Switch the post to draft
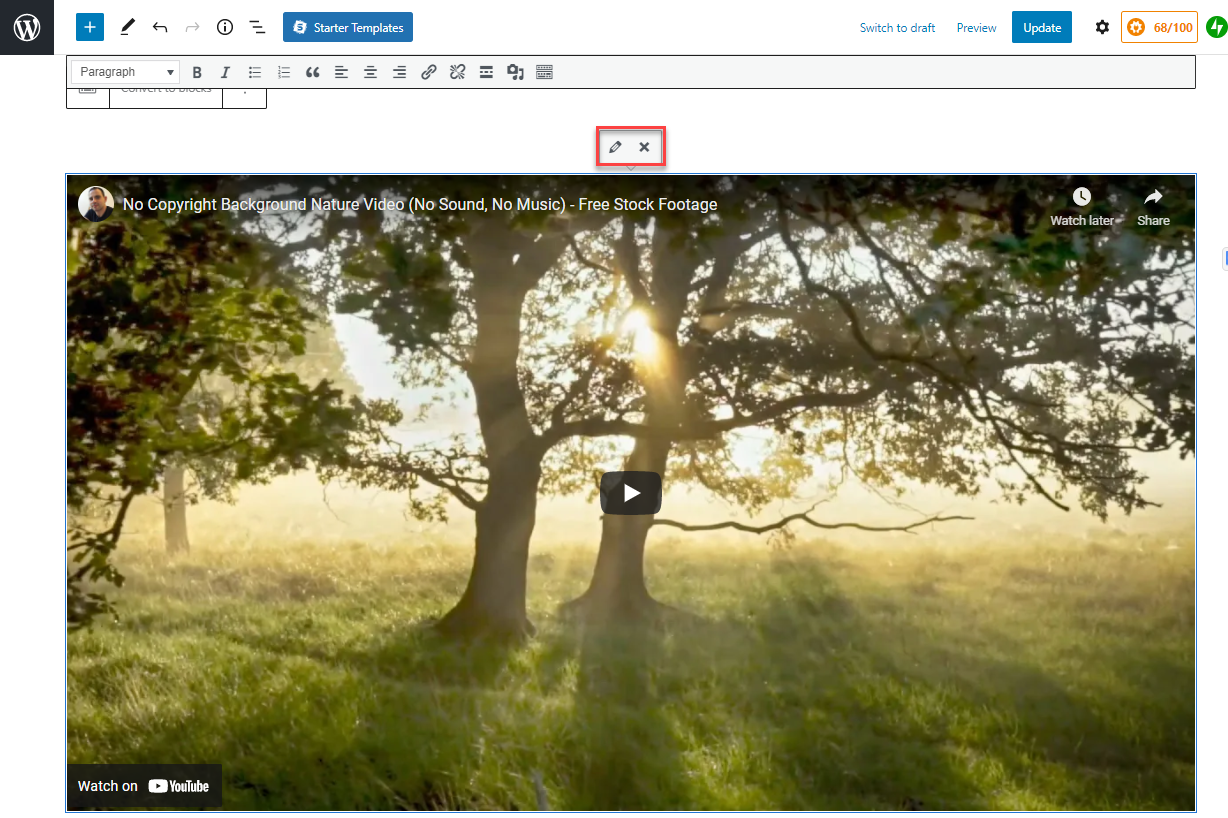 [x=897, y=27]
